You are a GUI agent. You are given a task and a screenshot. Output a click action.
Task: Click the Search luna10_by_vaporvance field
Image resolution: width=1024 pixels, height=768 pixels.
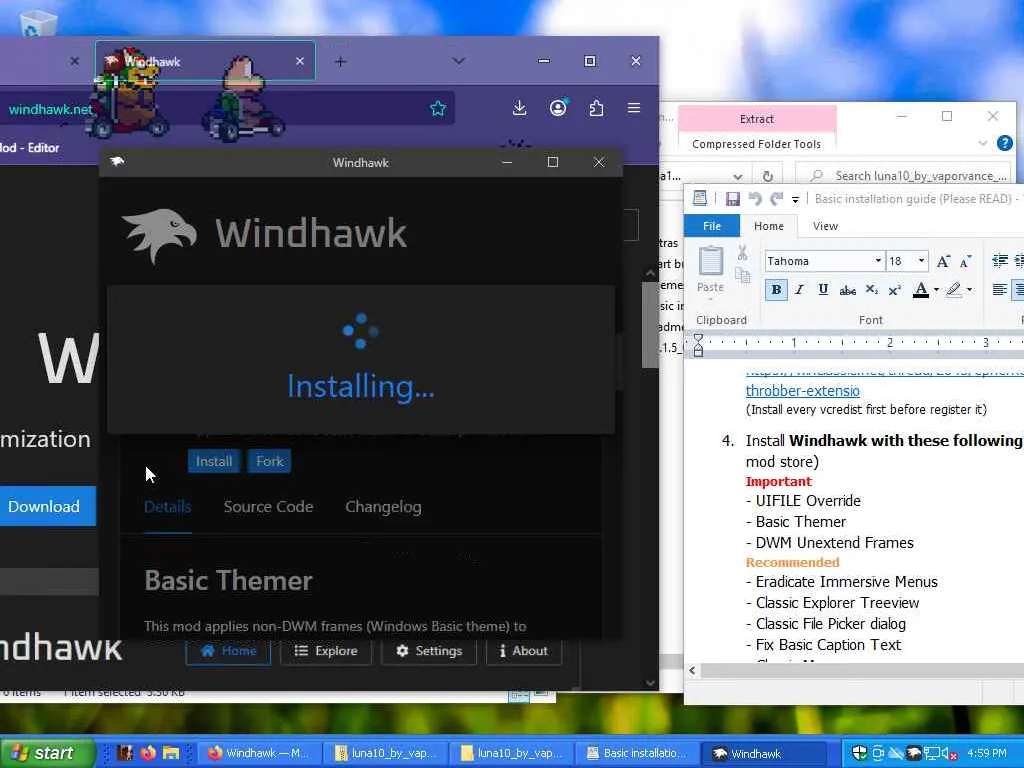point(903,176)
